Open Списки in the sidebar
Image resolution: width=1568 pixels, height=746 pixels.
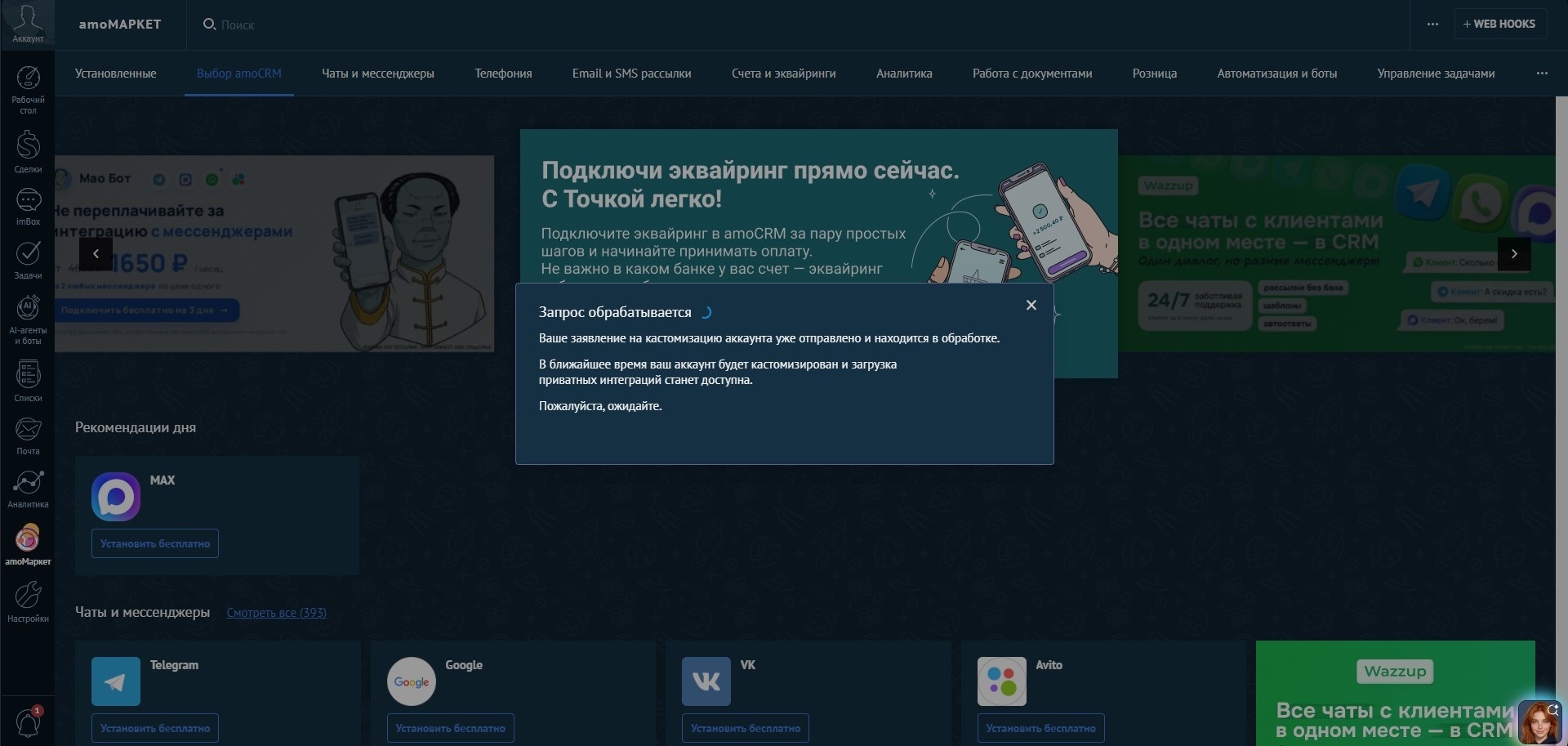pyautogui.click(x=28, y=381)
